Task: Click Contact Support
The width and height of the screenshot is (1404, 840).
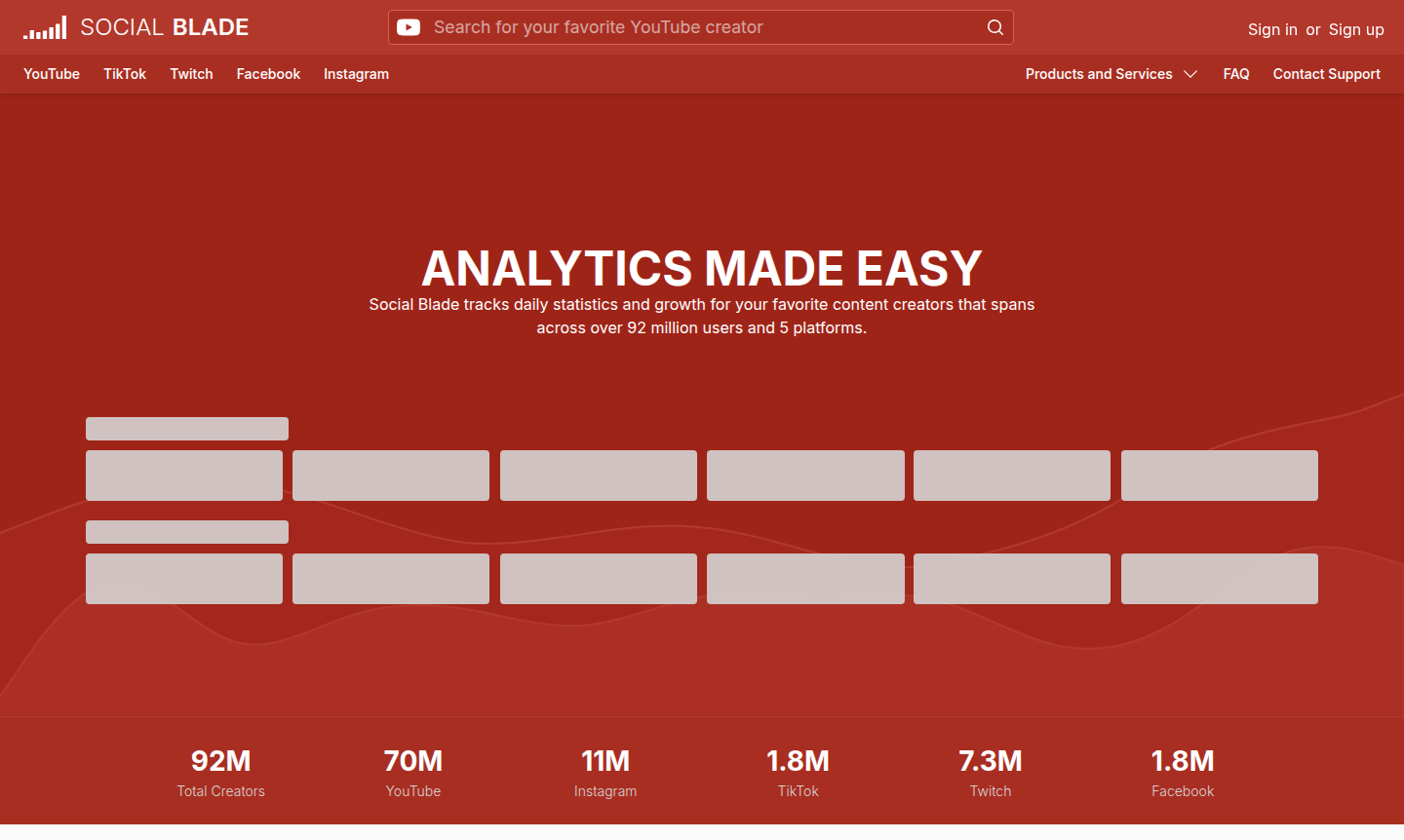Action: coord(1327,74)
